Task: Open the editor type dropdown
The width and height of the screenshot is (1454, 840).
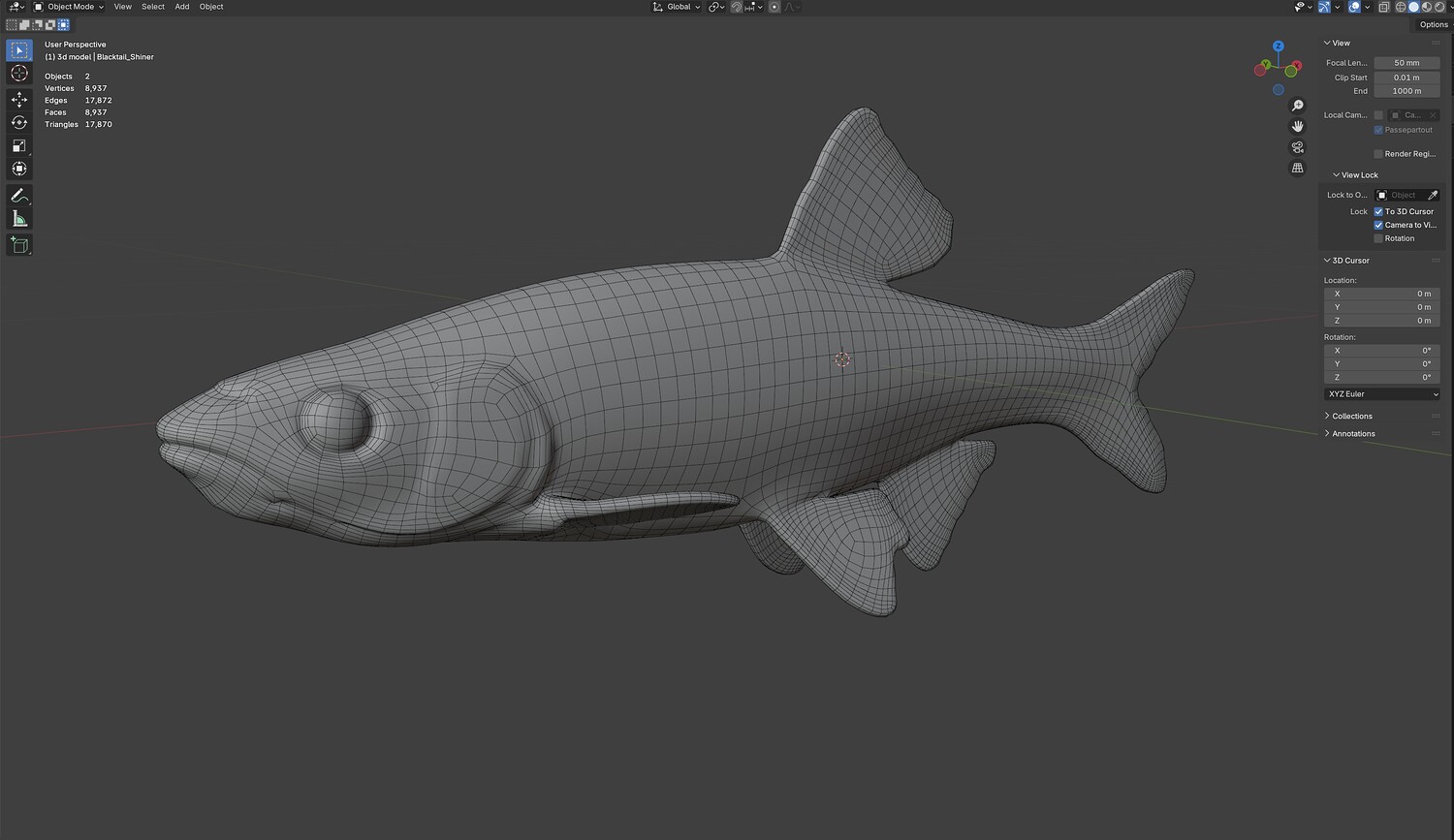Action: [16, 7]
